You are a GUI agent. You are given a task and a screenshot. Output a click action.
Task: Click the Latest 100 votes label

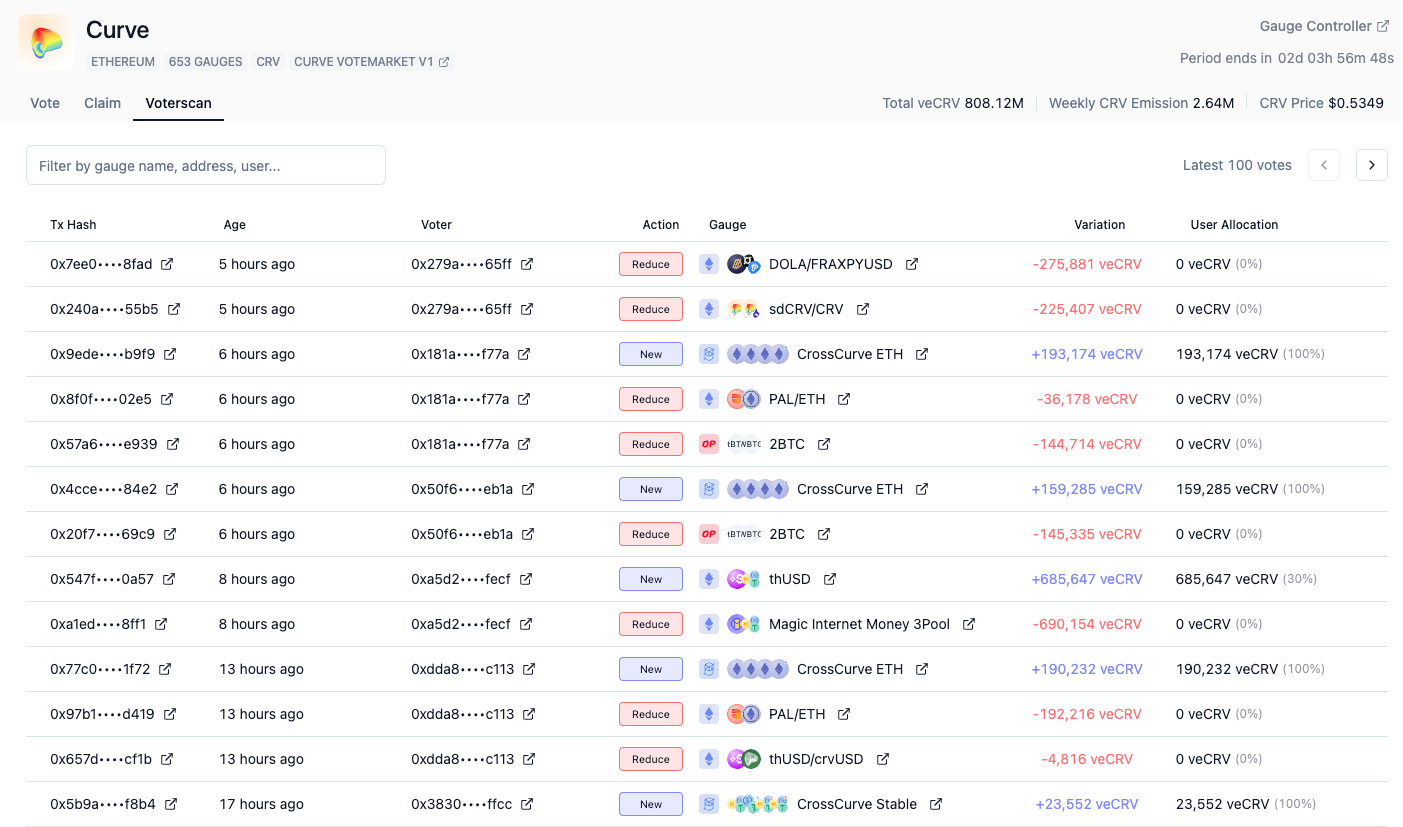[1237, 165]
